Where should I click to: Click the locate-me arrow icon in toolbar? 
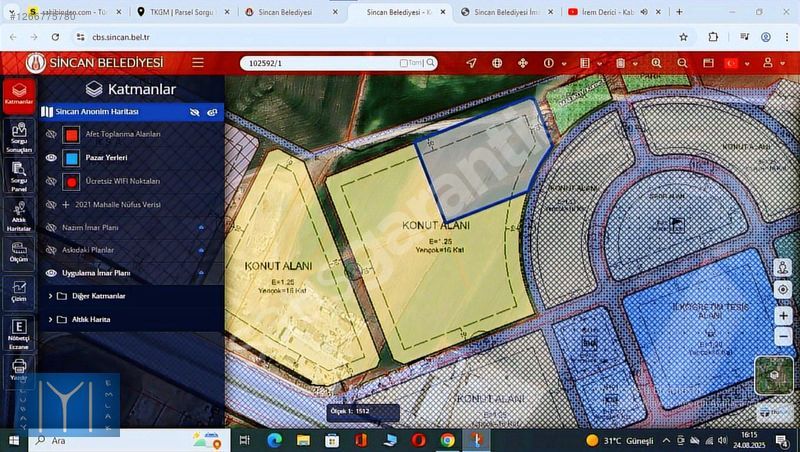(472, 63)
